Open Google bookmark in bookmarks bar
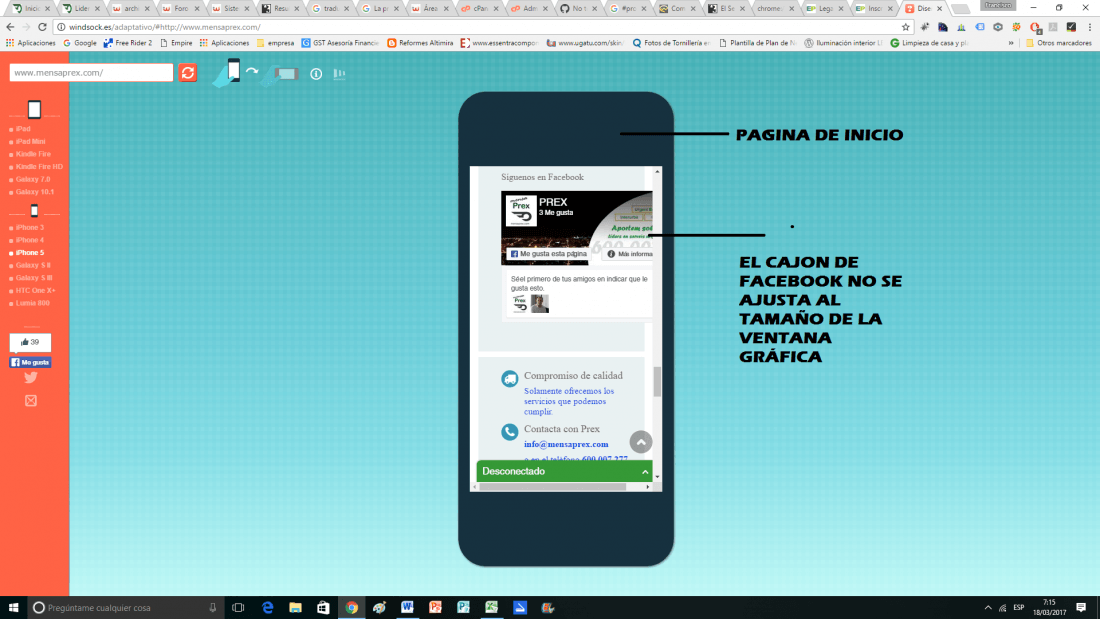 80,43
